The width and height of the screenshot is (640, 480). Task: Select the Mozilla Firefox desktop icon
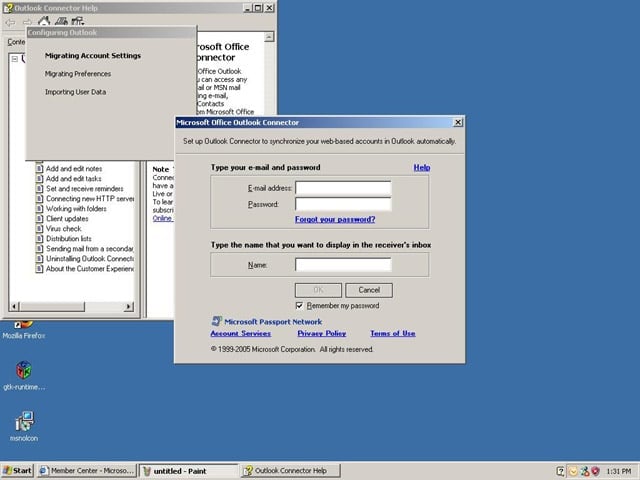click(x=24, y=331)
